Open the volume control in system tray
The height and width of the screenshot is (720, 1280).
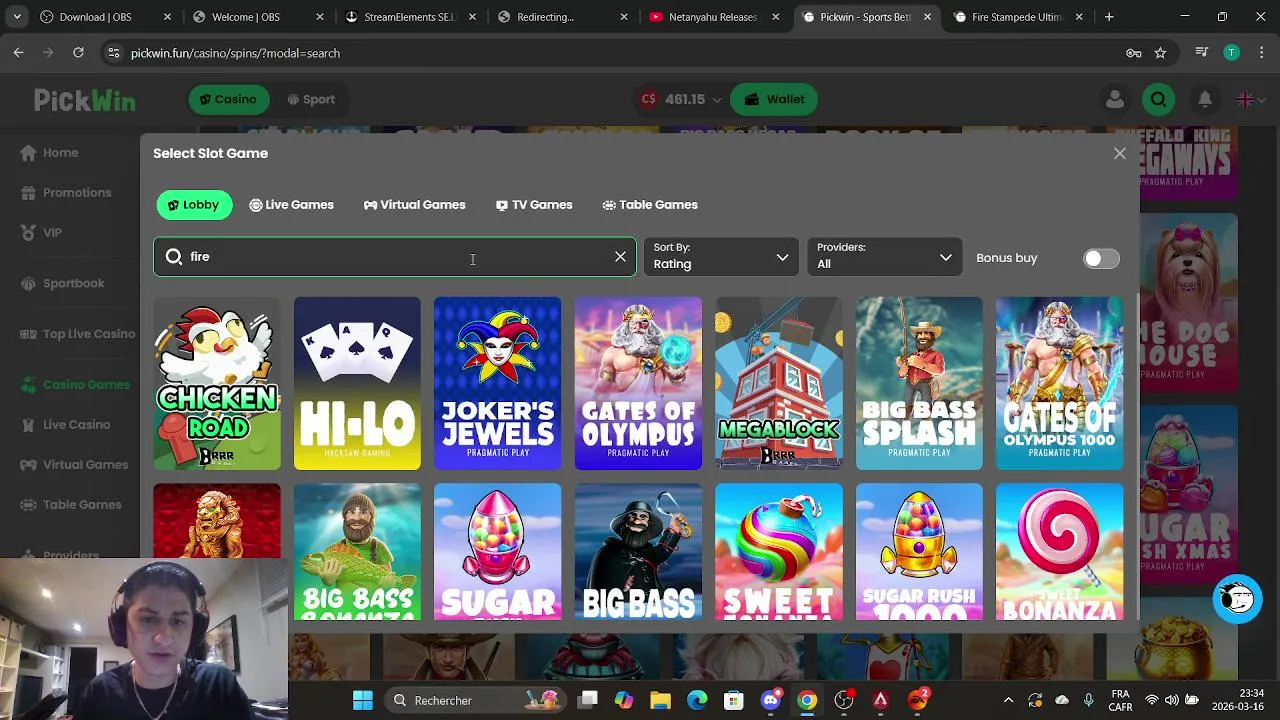[x=1170, y=700]
